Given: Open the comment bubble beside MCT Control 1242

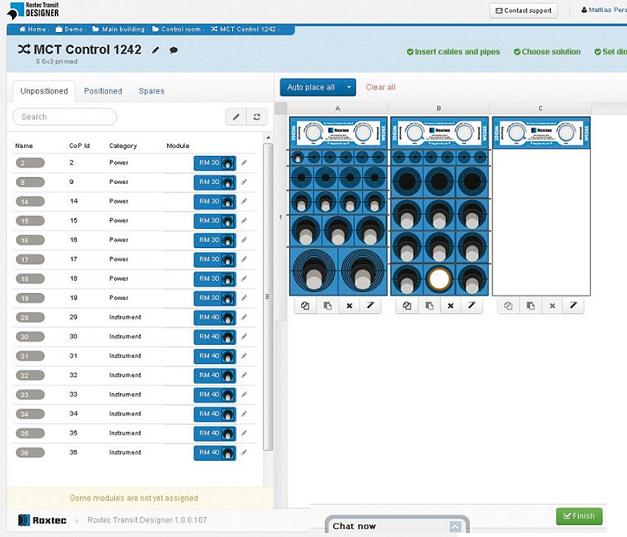Looking at the screenshot, I should tap(174, 49).
